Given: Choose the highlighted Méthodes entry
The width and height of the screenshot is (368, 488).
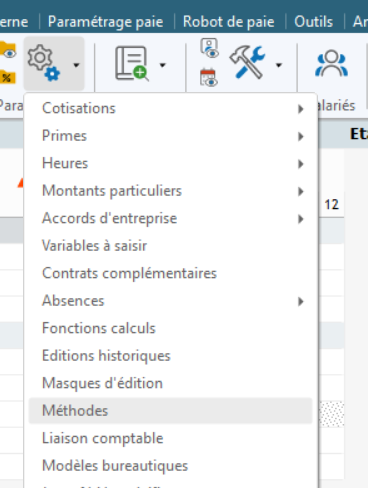Looking at the screenshot, I should (x=170, y=411).
